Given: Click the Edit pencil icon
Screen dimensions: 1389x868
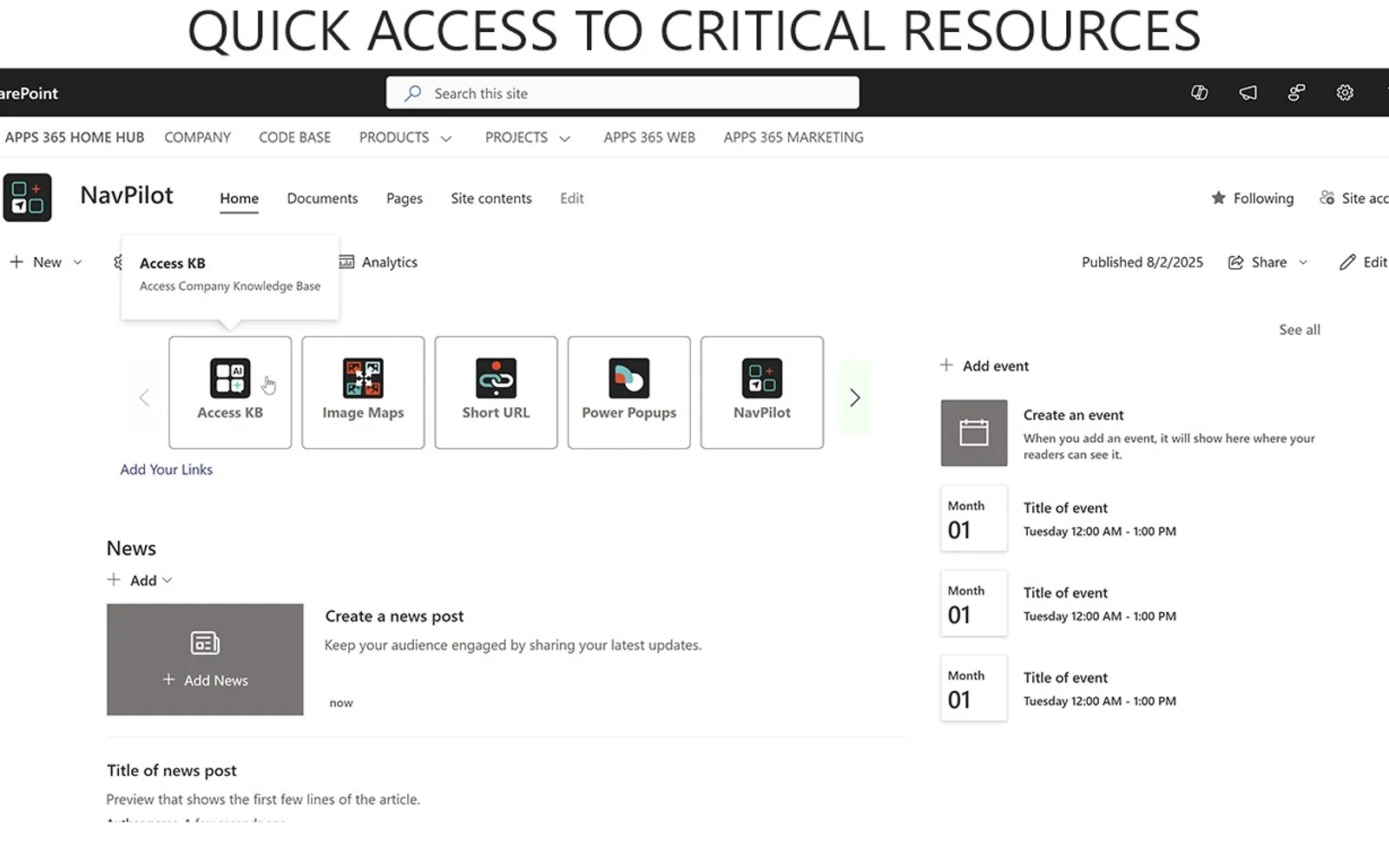Looking at the screenshot, I should pyautogui.click(x=1347, y=262).
